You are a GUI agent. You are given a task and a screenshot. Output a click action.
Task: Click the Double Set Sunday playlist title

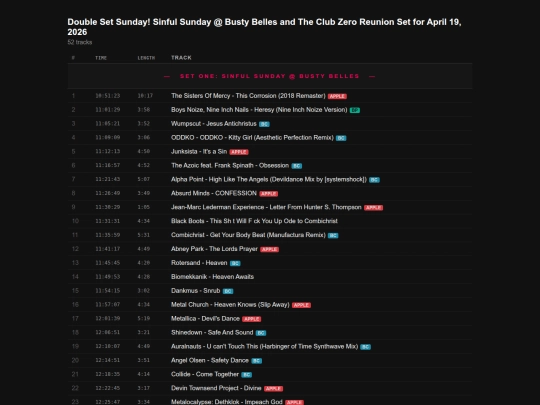[x=264, y=27]
